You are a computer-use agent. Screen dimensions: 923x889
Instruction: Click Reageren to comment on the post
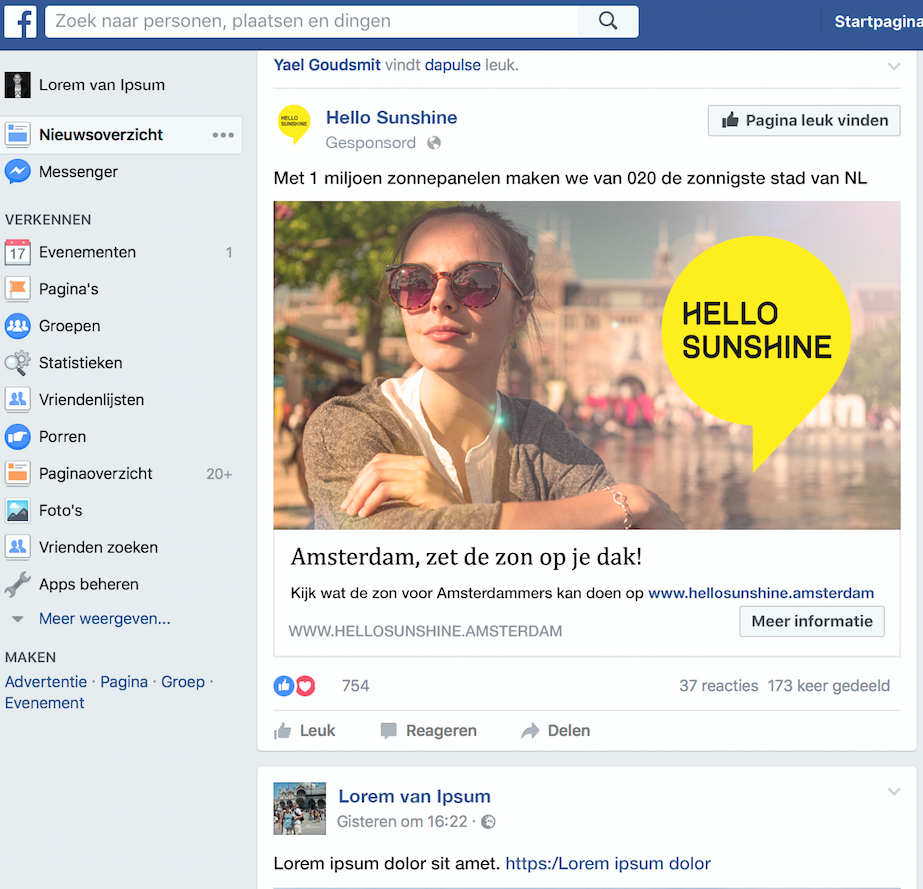429,731
